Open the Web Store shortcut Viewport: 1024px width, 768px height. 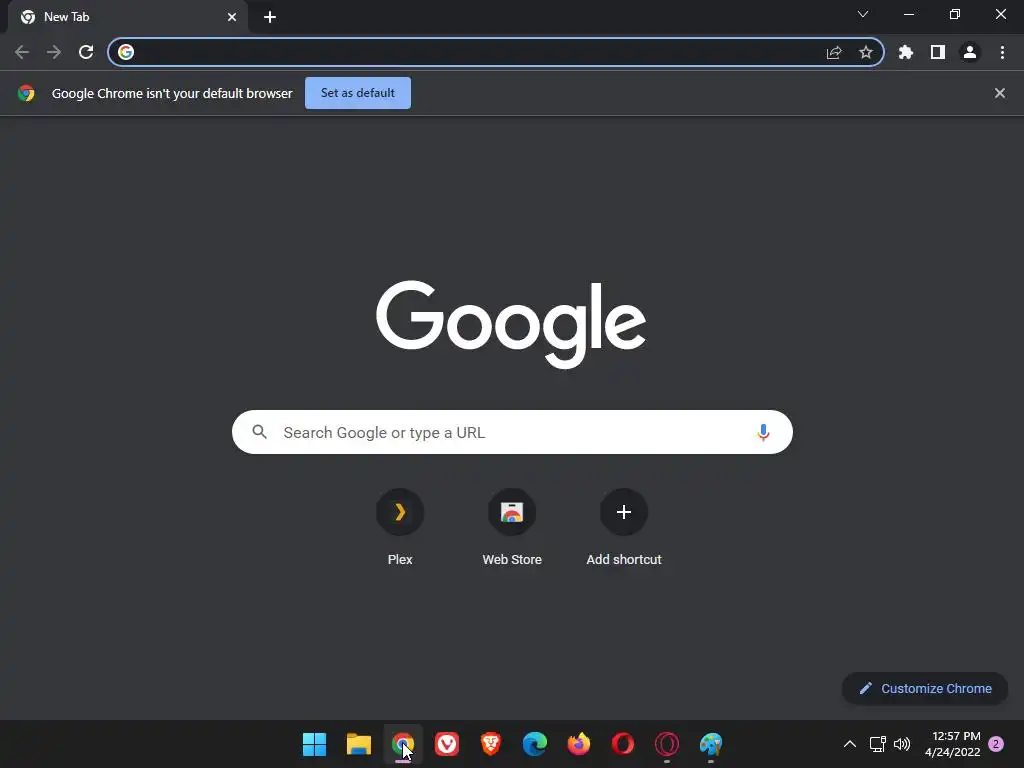click(512, 528)
